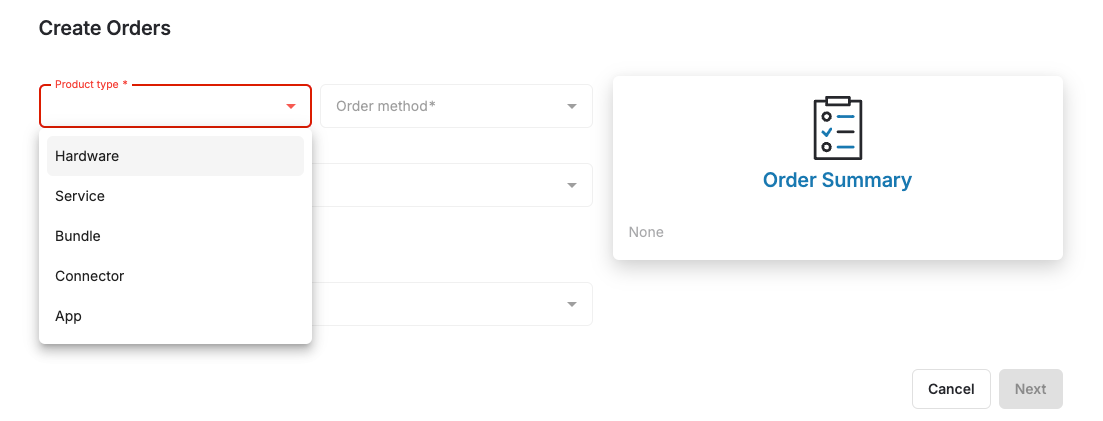This screenshot has height=421, width=1103.
Task: Click the greyed-out Next button
Action: [1031, 389]
